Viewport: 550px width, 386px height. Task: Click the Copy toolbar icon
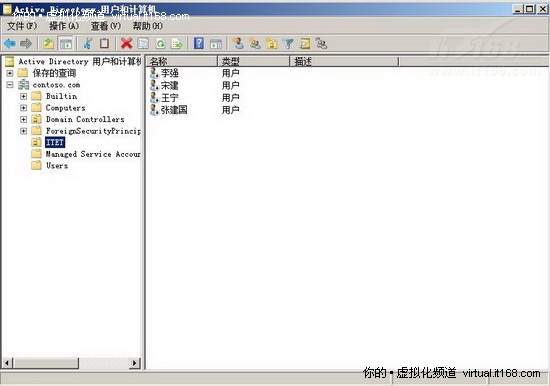click(104, 44)
